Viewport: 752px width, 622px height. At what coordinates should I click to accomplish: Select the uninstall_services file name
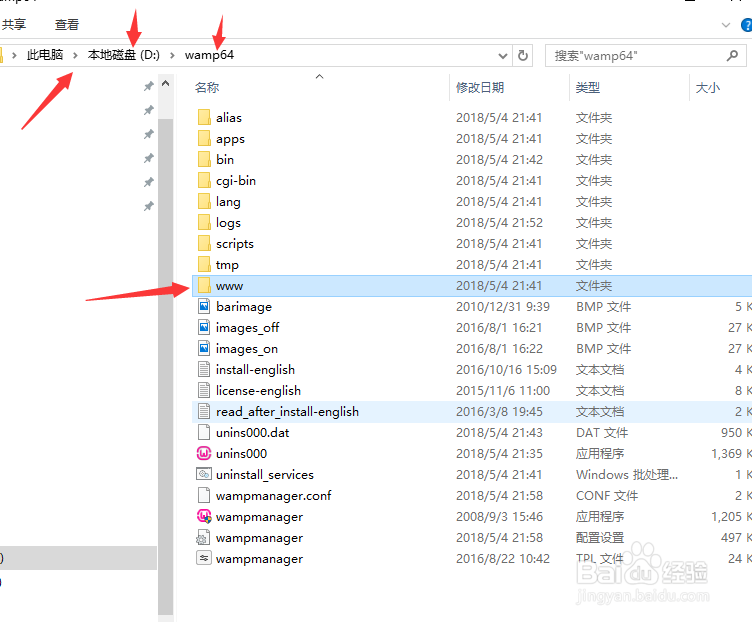tap(265, 475)
